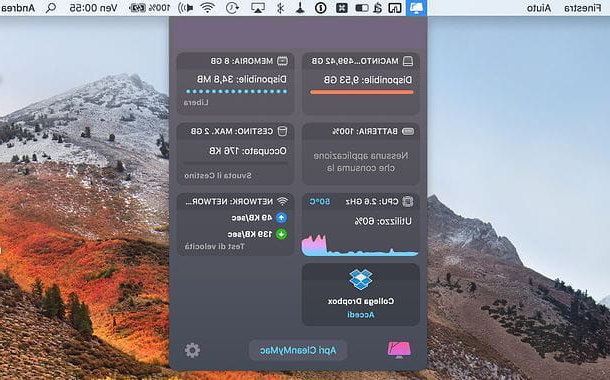Click the Accedi link under Dropbox

click(x=361, y=314)
